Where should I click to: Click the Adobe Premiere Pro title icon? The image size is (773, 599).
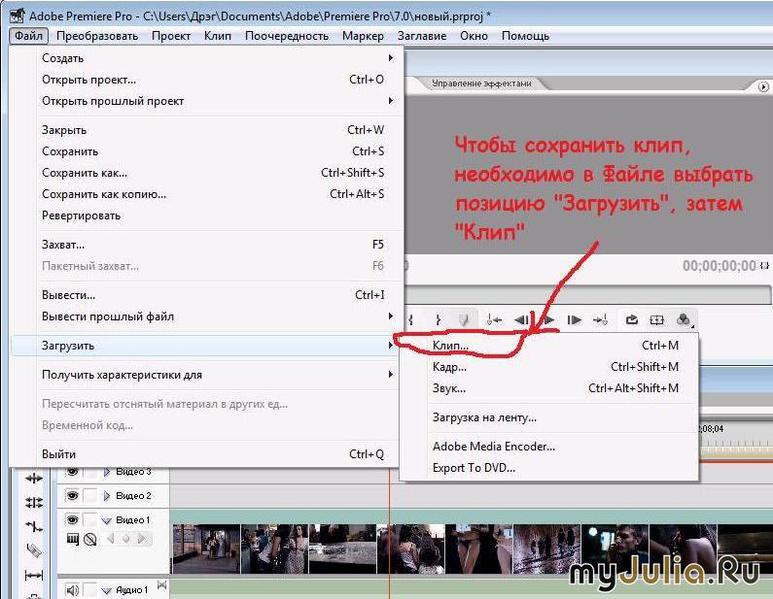click(x=17, y=15)
